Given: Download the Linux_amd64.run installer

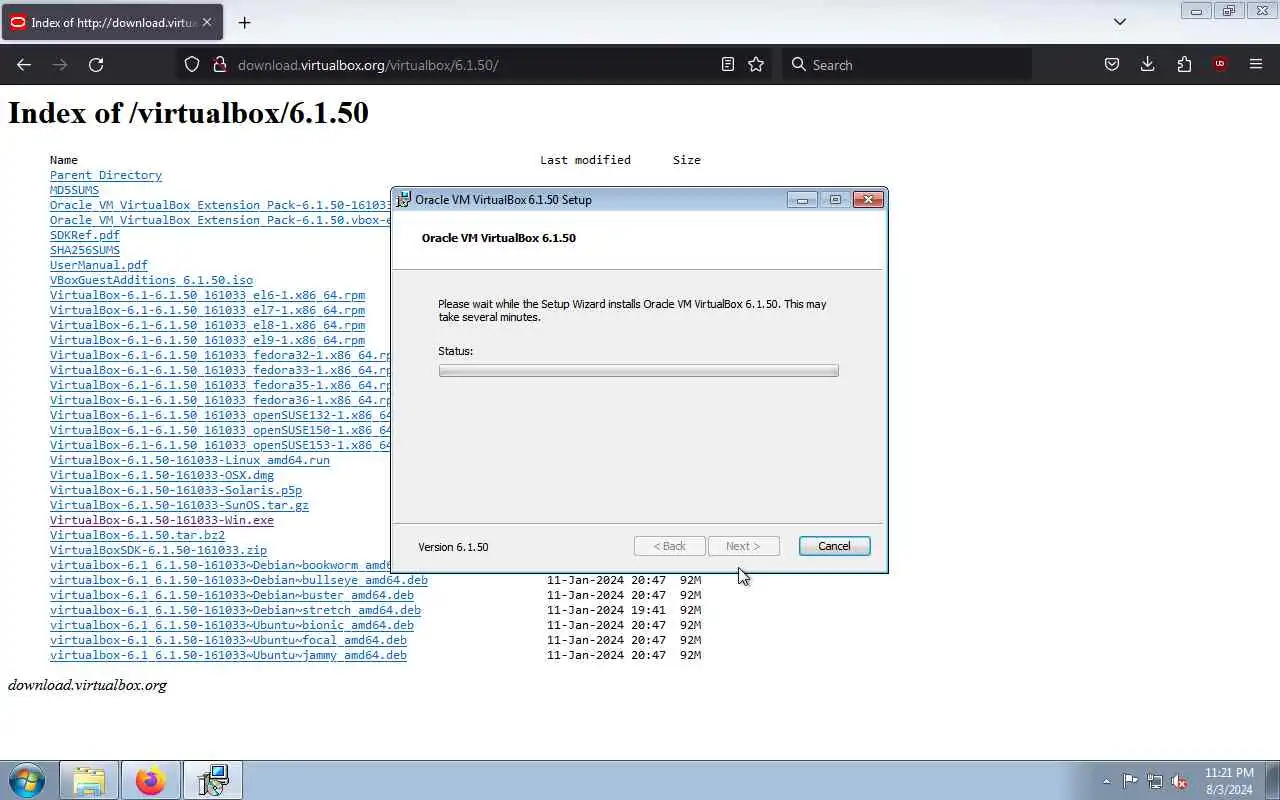Looking at the screenshot, I should click(x=190, y=460).
